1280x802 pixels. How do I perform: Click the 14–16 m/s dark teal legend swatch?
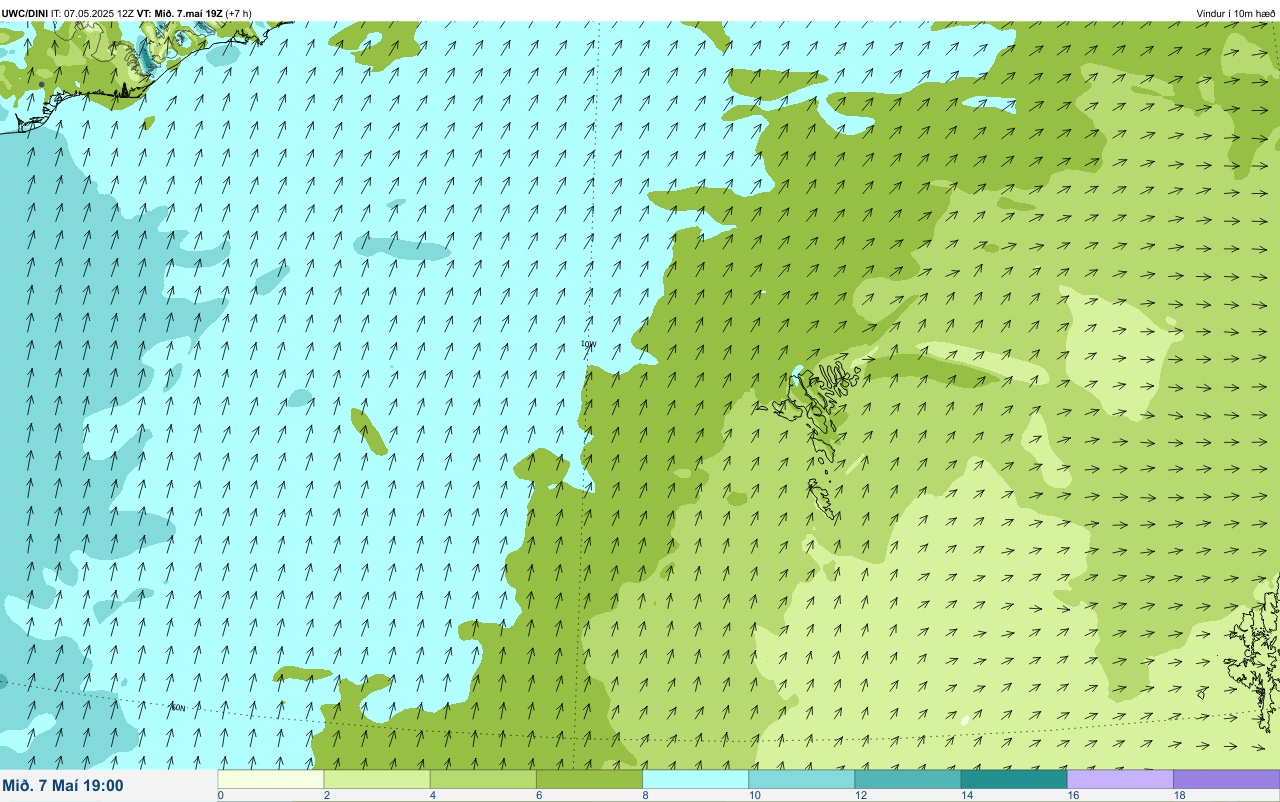[x=1014, y=779]
